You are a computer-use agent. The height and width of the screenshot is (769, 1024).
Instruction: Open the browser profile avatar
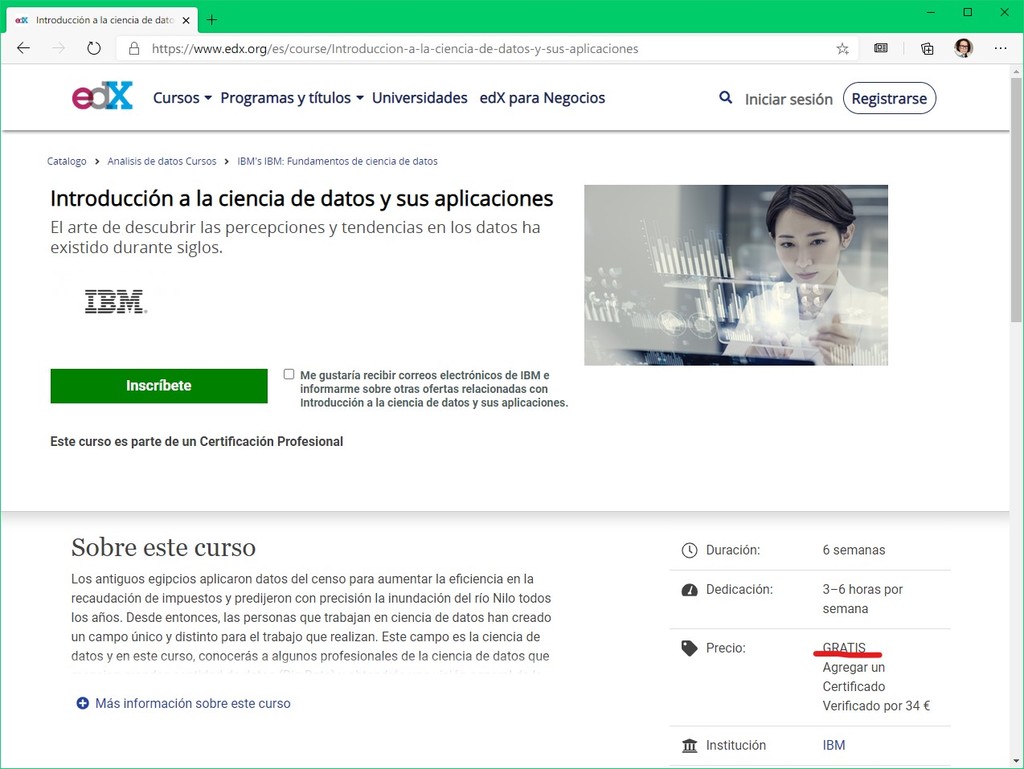[962, 48]
